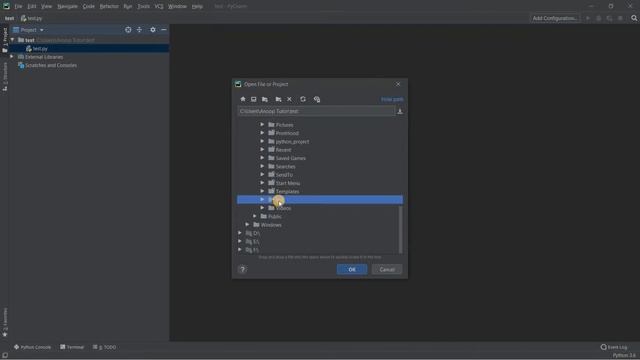The width and height of the screenshot is (640, 360).
Task: Click Search Everywhere magnifier icon
Action: (x=634, y=18)
